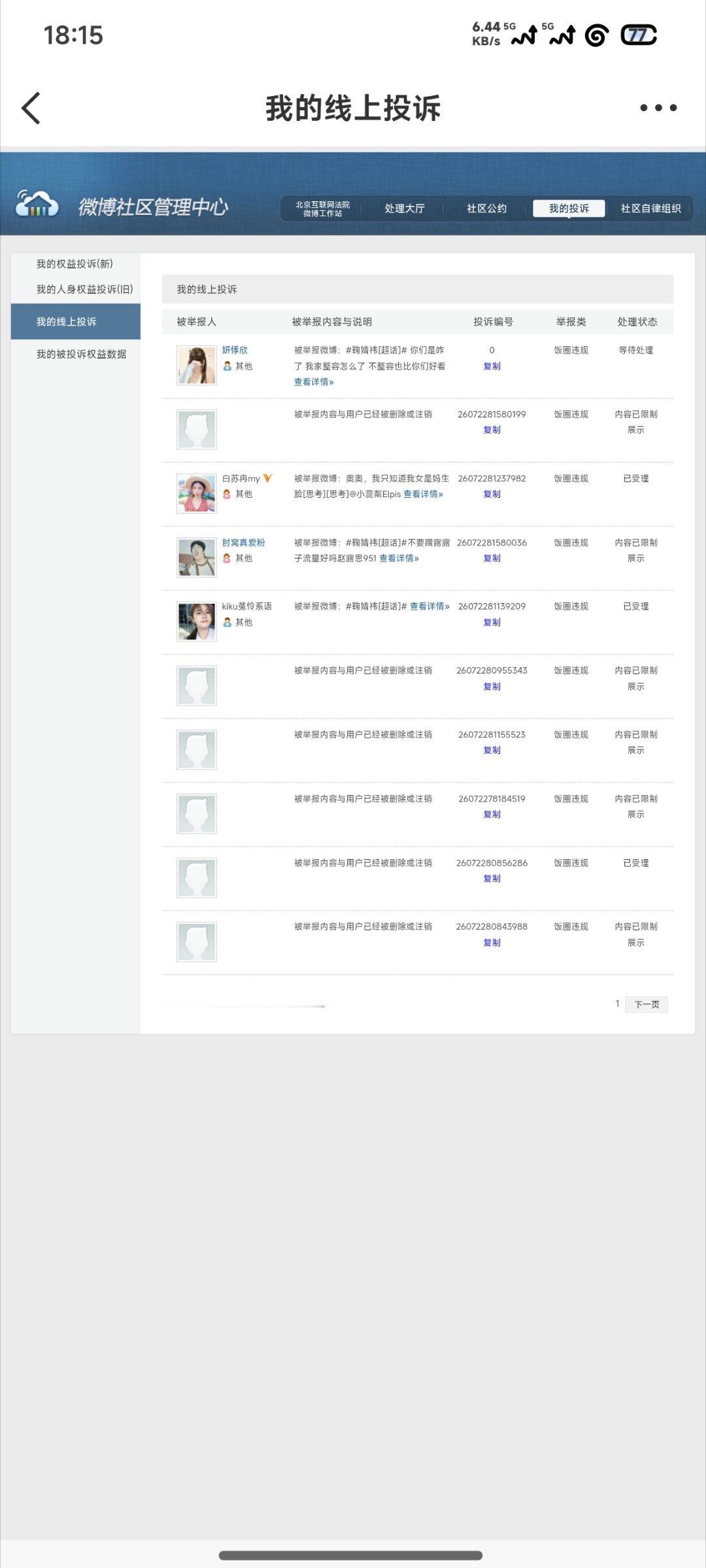Copy complaint number 26072281580036
The height and width of the screenshot is (1568, 706).
(492, 558)
